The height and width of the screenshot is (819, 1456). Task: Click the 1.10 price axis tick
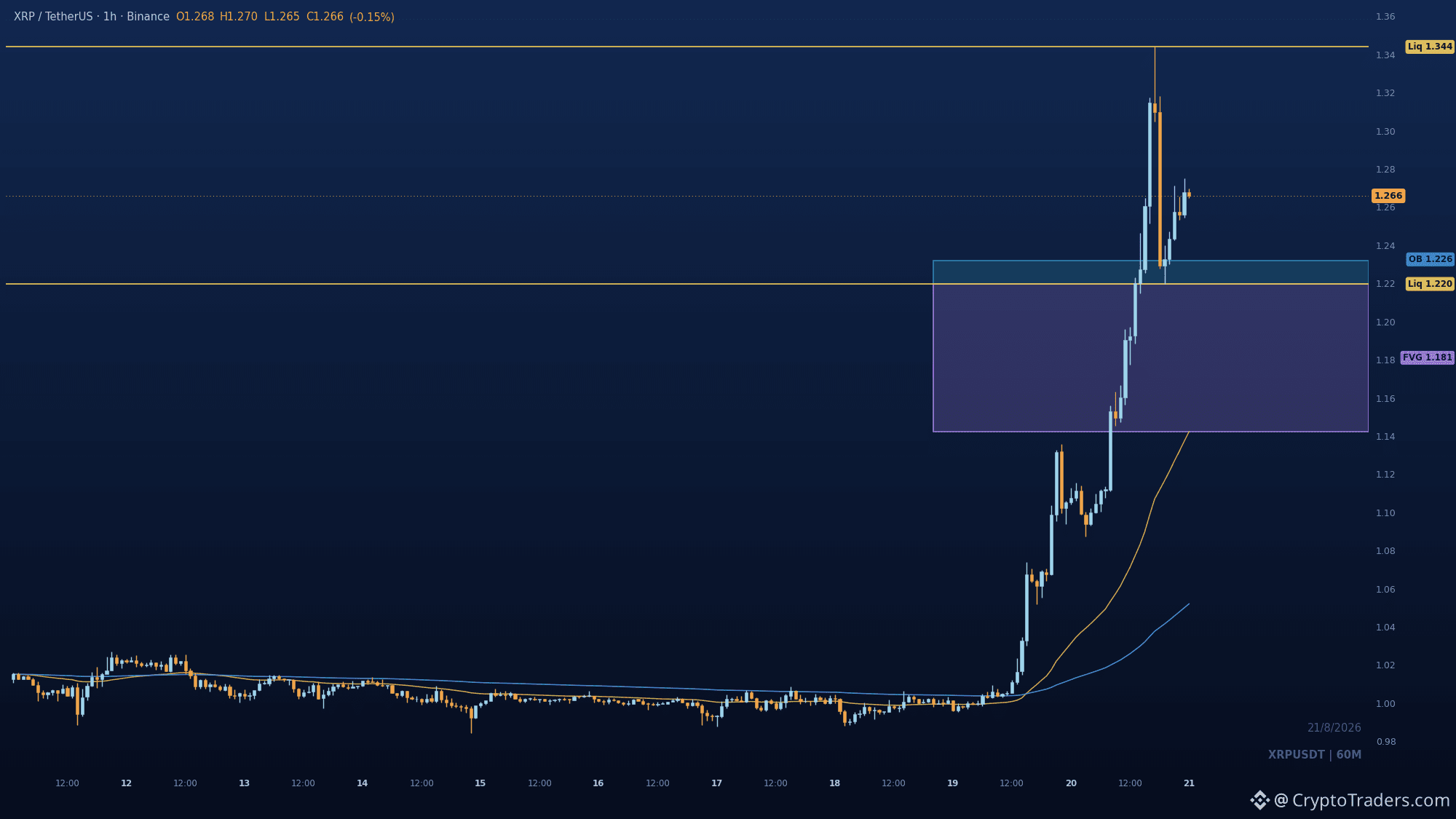(x=1385, y=513)
